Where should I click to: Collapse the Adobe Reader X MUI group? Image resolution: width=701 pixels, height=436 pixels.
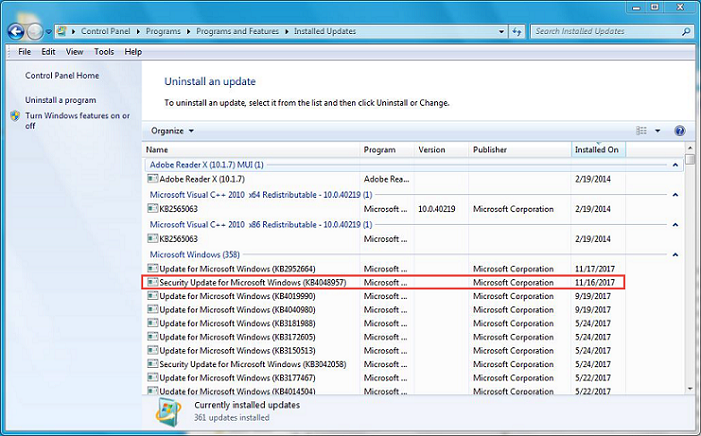[x=676, y=164]
